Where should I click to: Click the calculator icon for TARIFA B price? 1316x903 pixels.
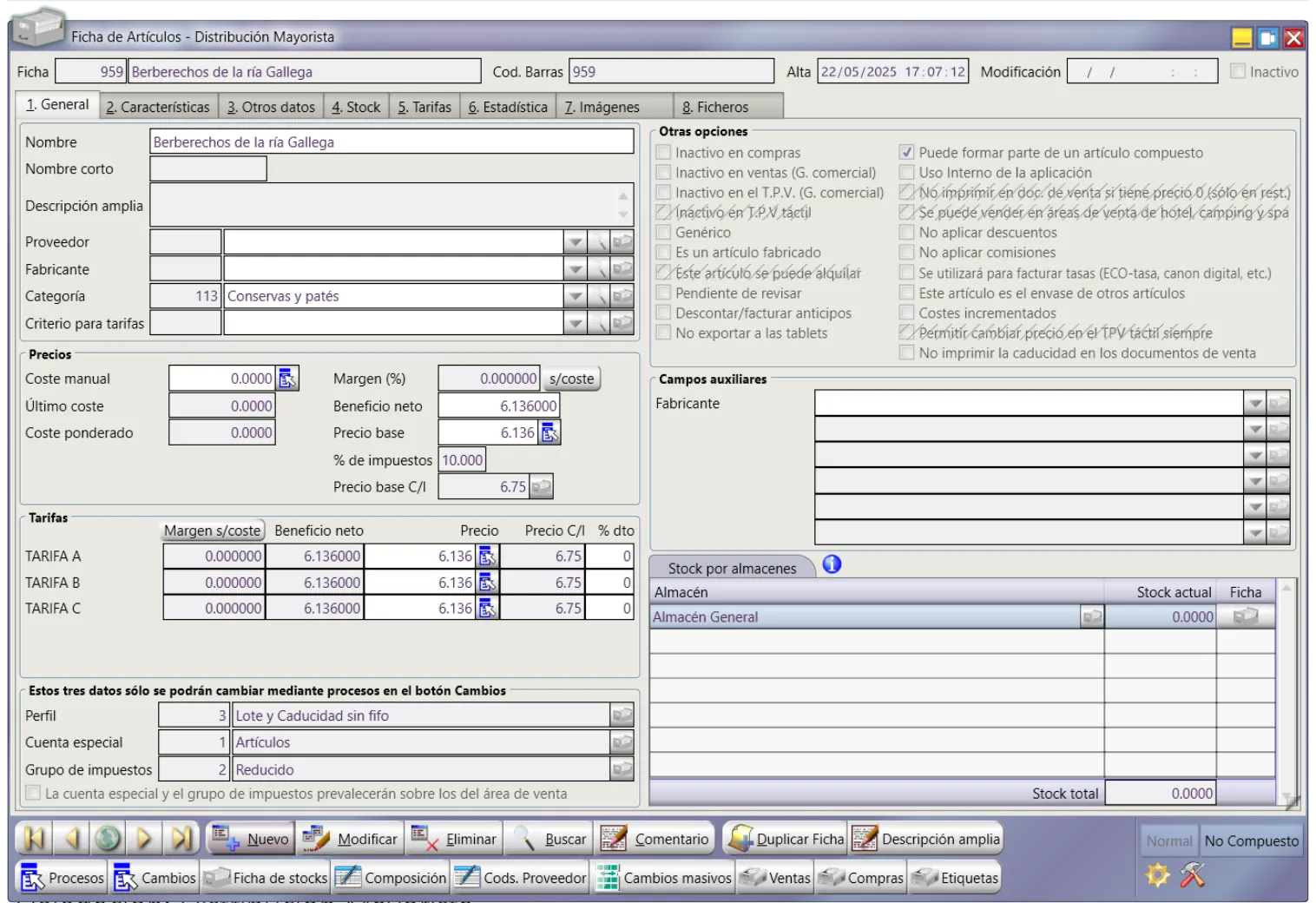[x=487, y=583]
